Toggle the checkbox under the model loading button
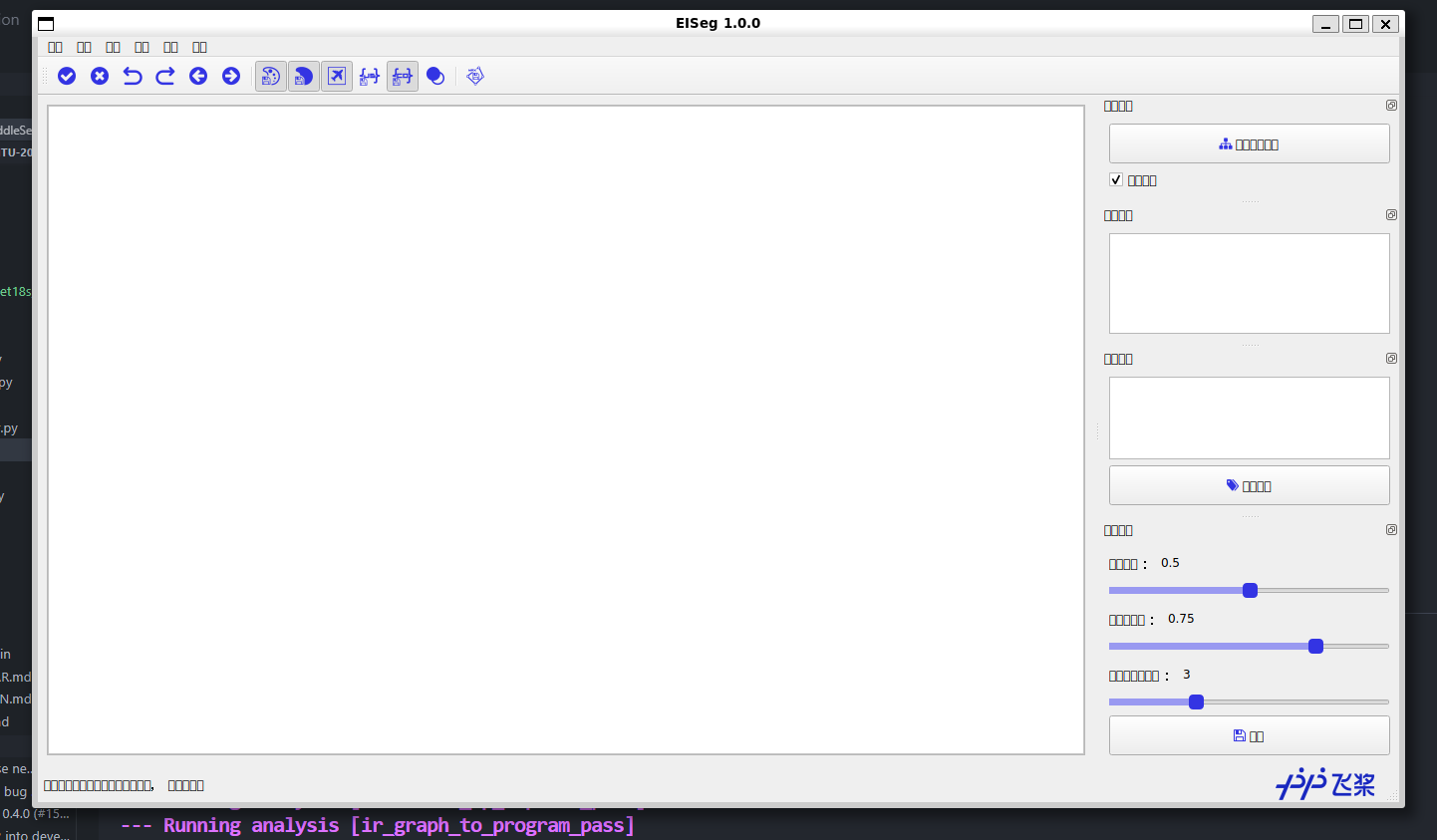 pos(1116,179)
